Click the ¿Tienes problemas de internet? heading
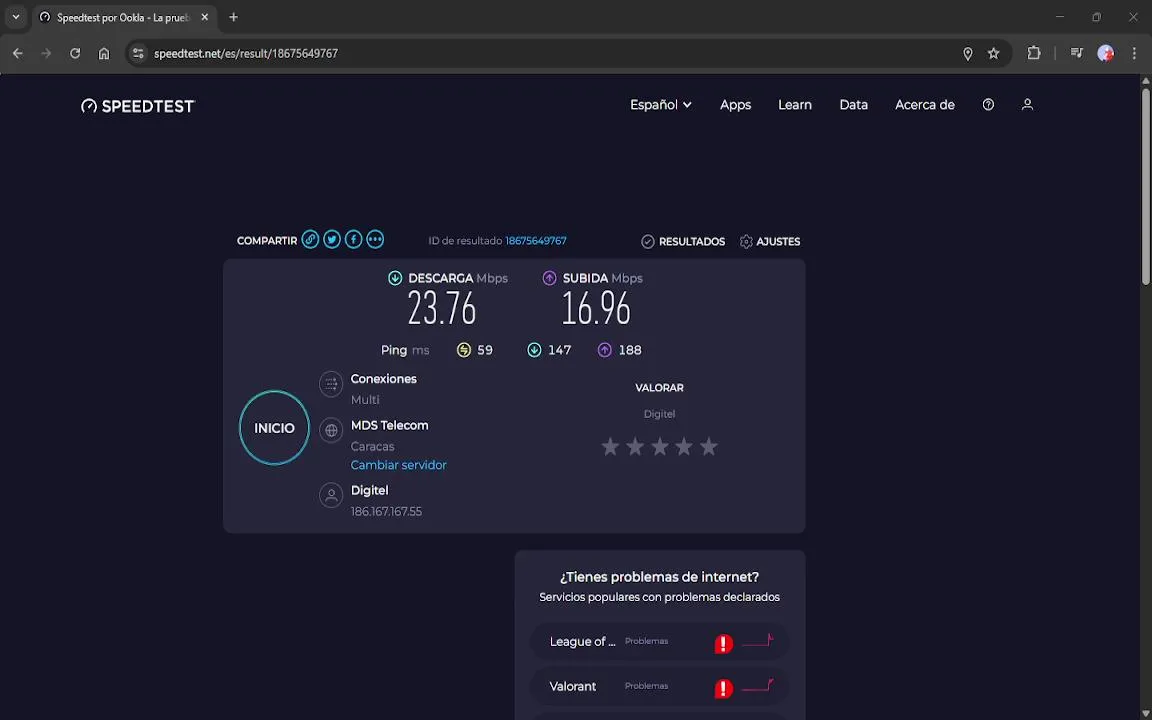Image resolution: width=1152 pixels, height=720 pixels. click(x=659, y=577)
